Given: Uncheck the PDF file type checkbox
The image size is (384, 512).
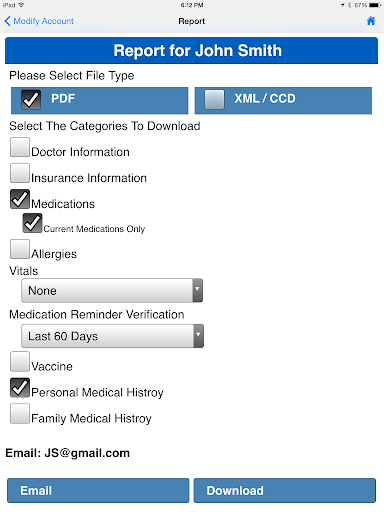Looking at the screenshot, I should [x=31, y=99].
